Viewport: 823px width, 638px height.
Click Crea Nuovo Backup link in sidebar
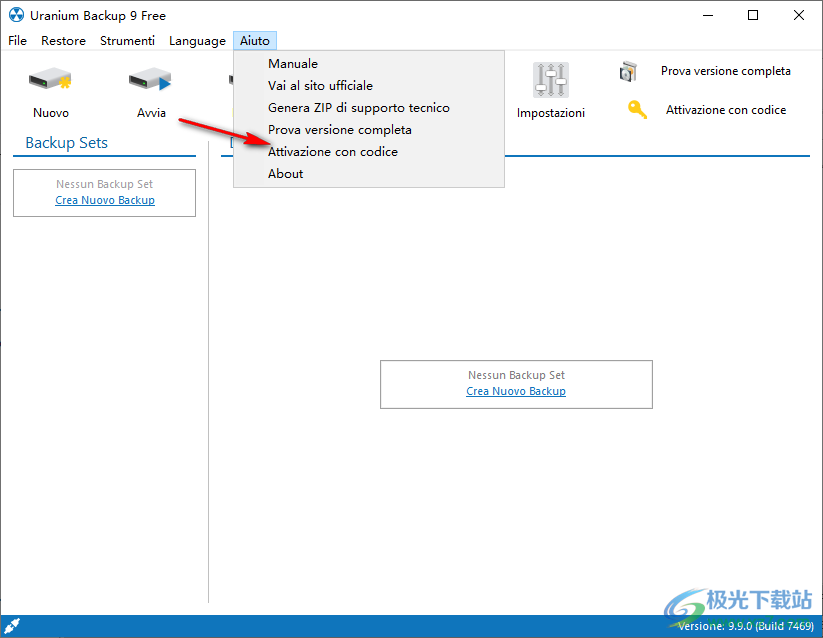click(105, 200)
